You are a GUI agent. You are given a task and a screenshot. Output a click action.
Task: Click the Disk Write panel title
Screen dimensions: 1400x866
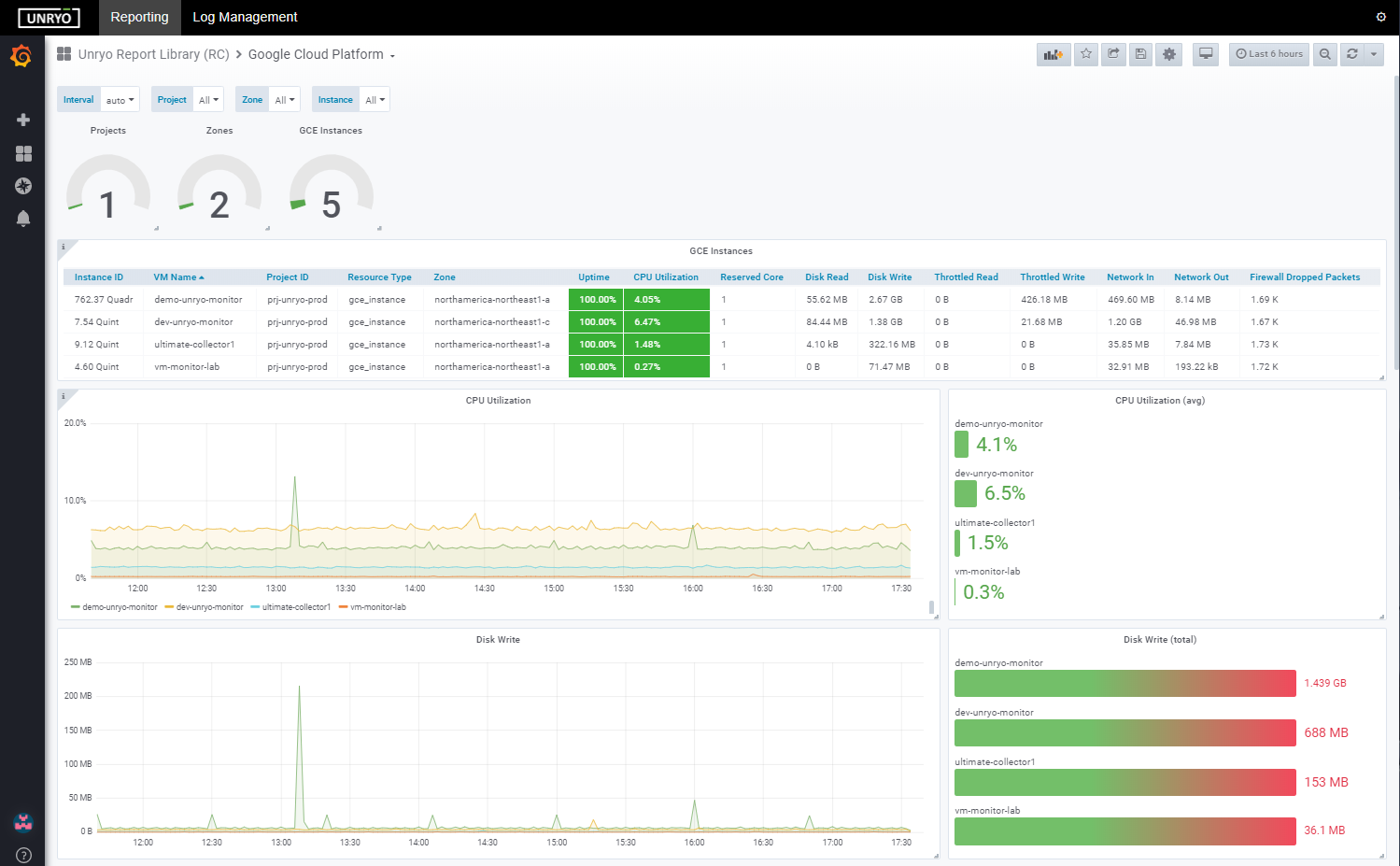[498, 640]
